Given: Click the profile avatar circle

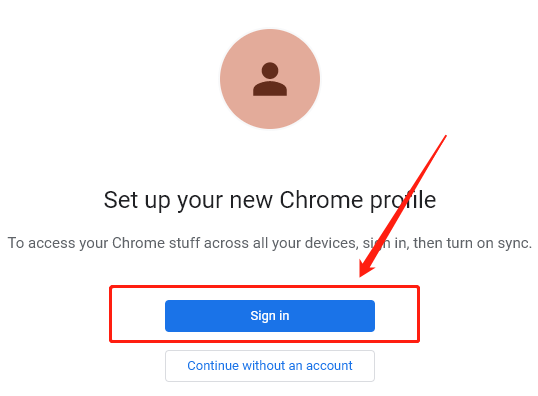Looking at the screenshot, I should pos(270,79).
